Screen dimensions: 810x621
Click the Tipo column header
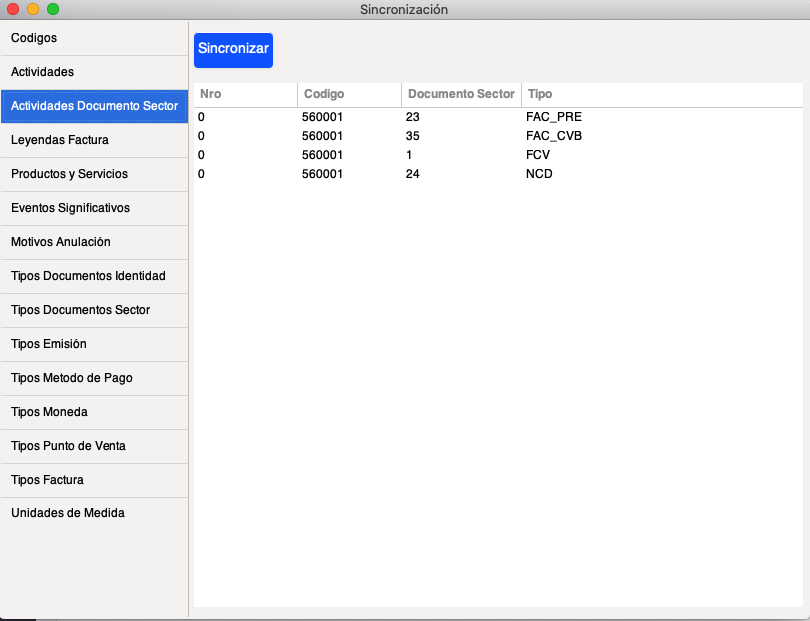(x=660, y=94)
